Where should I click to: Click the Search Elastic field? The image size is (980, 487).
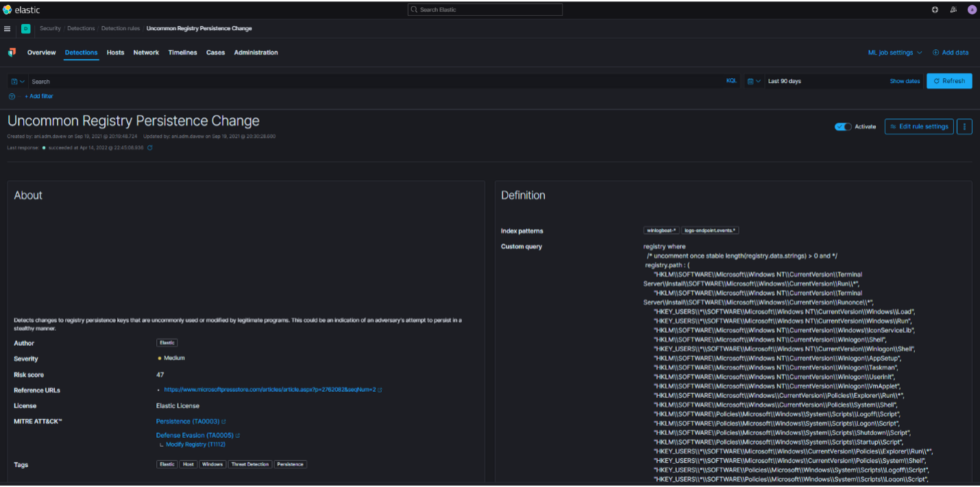(485, 10)
